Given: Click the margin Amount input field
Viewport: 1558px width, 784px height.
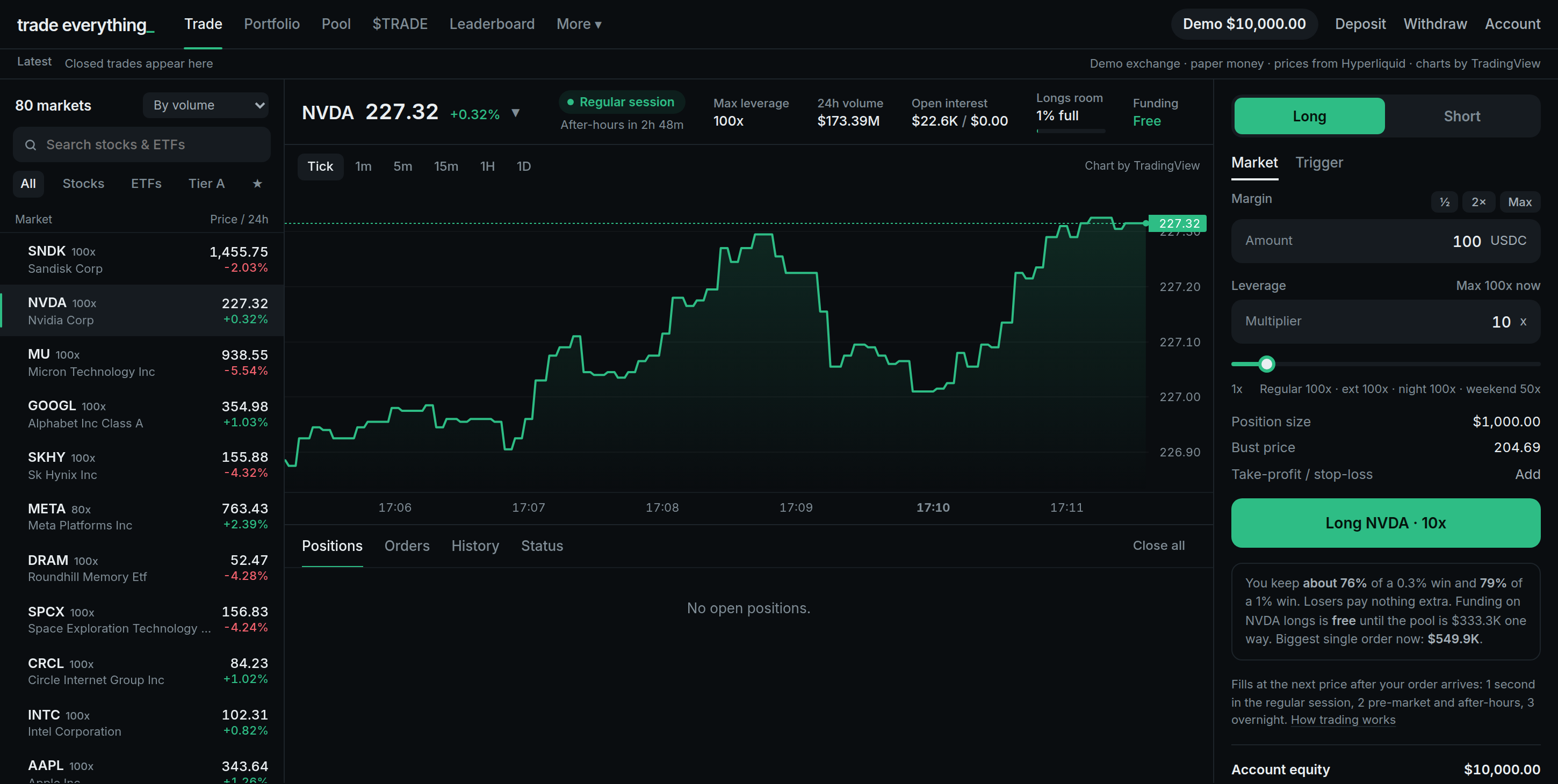Looking at the screenshot, I should point(1386,241).
